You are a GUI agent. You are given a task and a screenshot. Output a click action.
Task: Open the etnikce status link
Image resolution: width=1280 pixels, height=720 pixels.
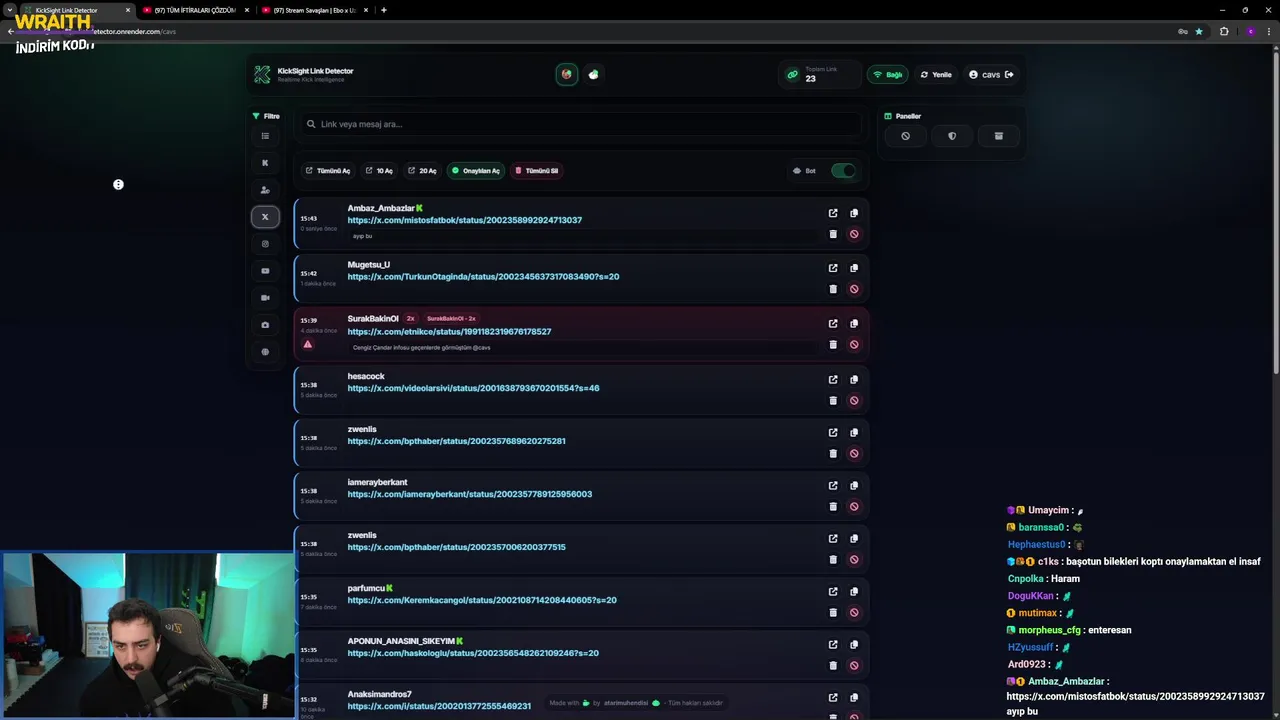pyautogui.click(x=449, y=332)
